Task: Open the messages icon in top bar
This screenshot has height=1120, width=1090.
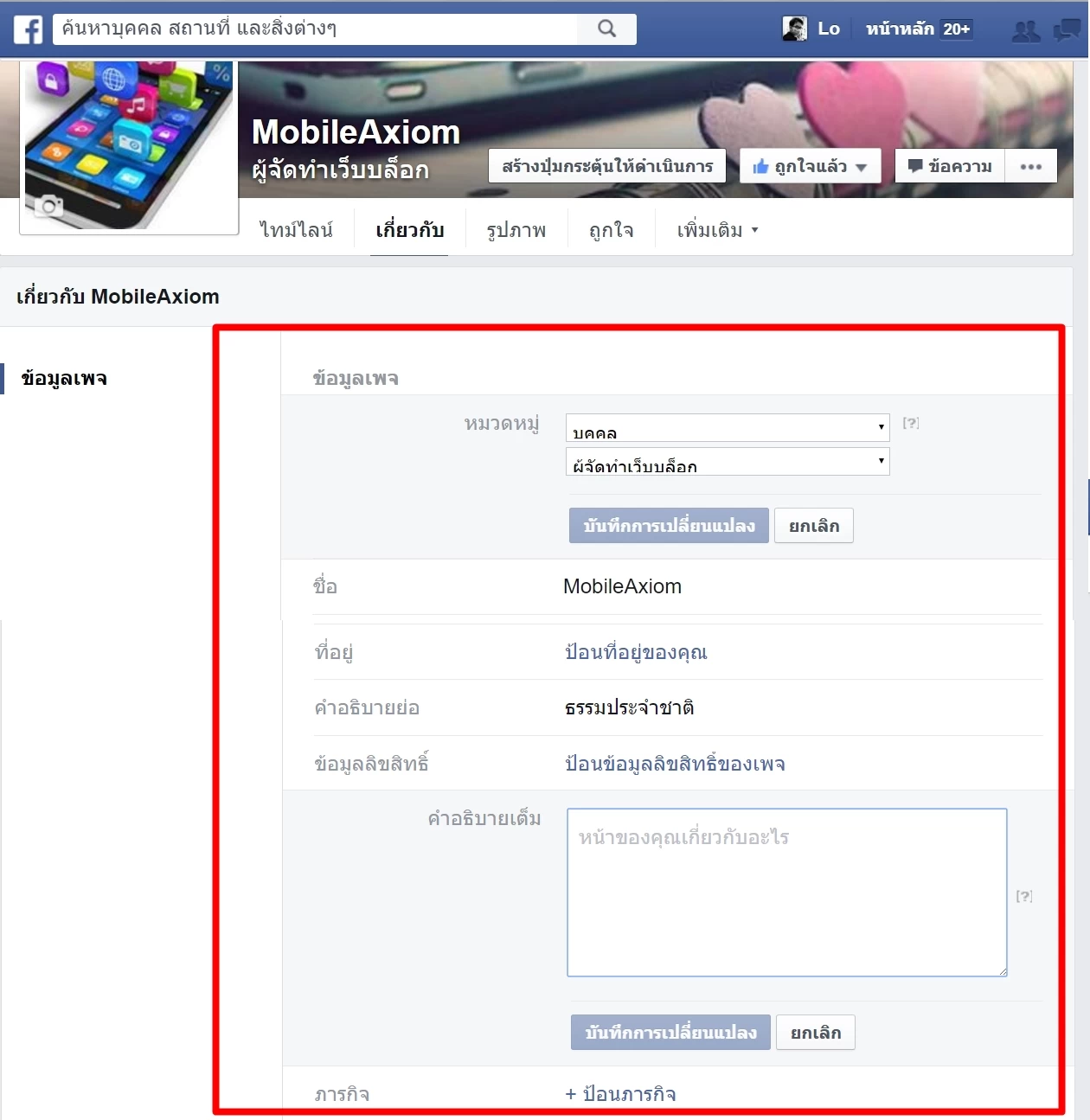Action: click(x=1066, y=30)
